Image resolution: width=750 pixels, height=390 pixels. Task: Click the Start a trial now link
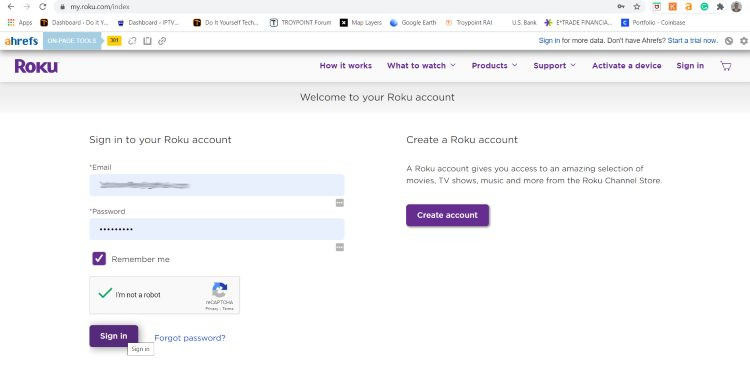pyautogui.click(x=693, y=41)
